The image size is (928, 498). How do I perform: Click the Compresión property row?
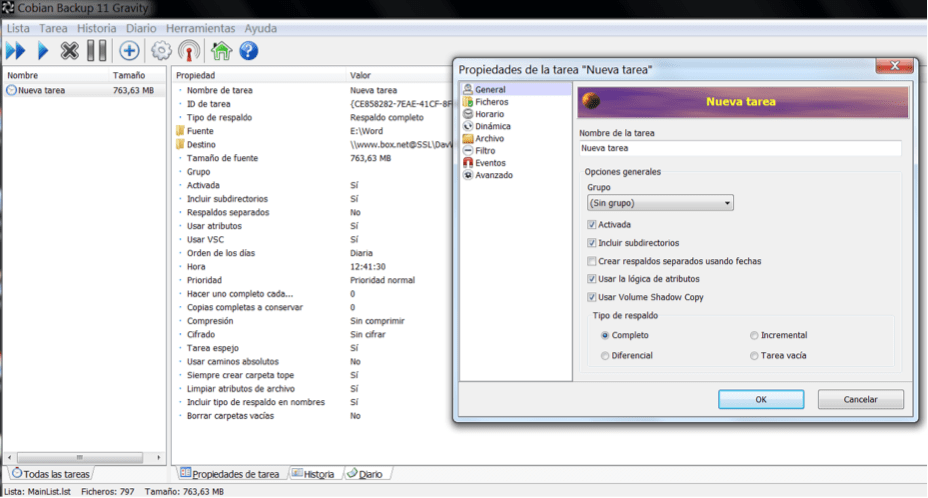coord(314,321)
